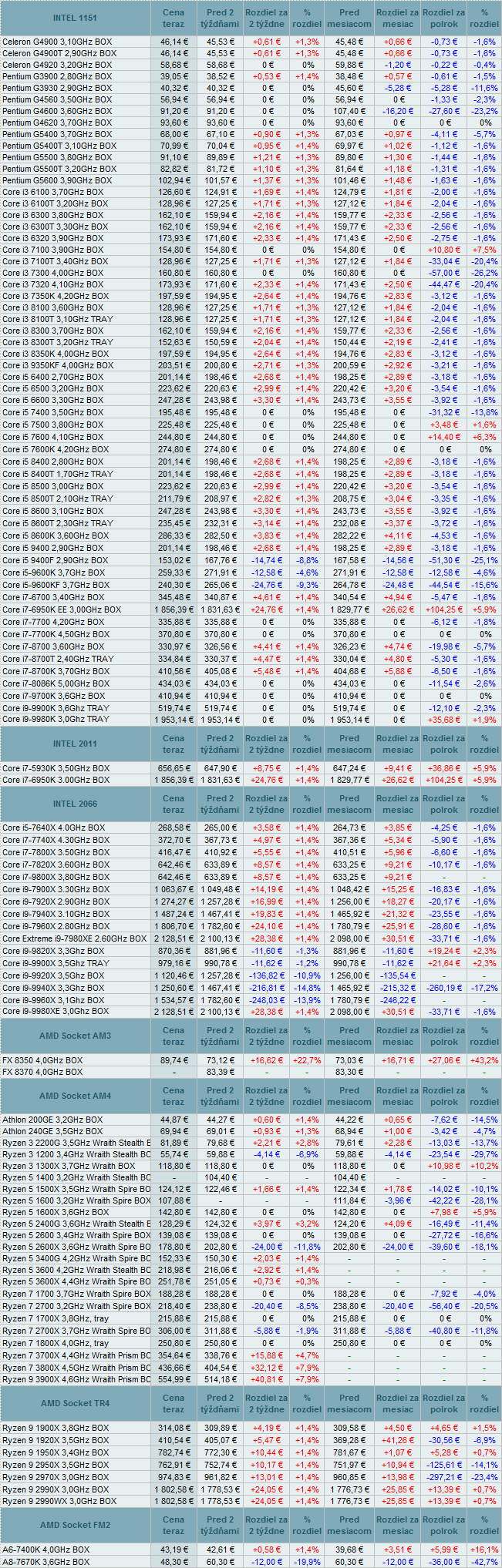Image resolution: width=502 pixels, height=1568 pixels.
Task: Click Ryzen 9 2990WX 3,0GHz BOX name
Action: pos(59,1501)
